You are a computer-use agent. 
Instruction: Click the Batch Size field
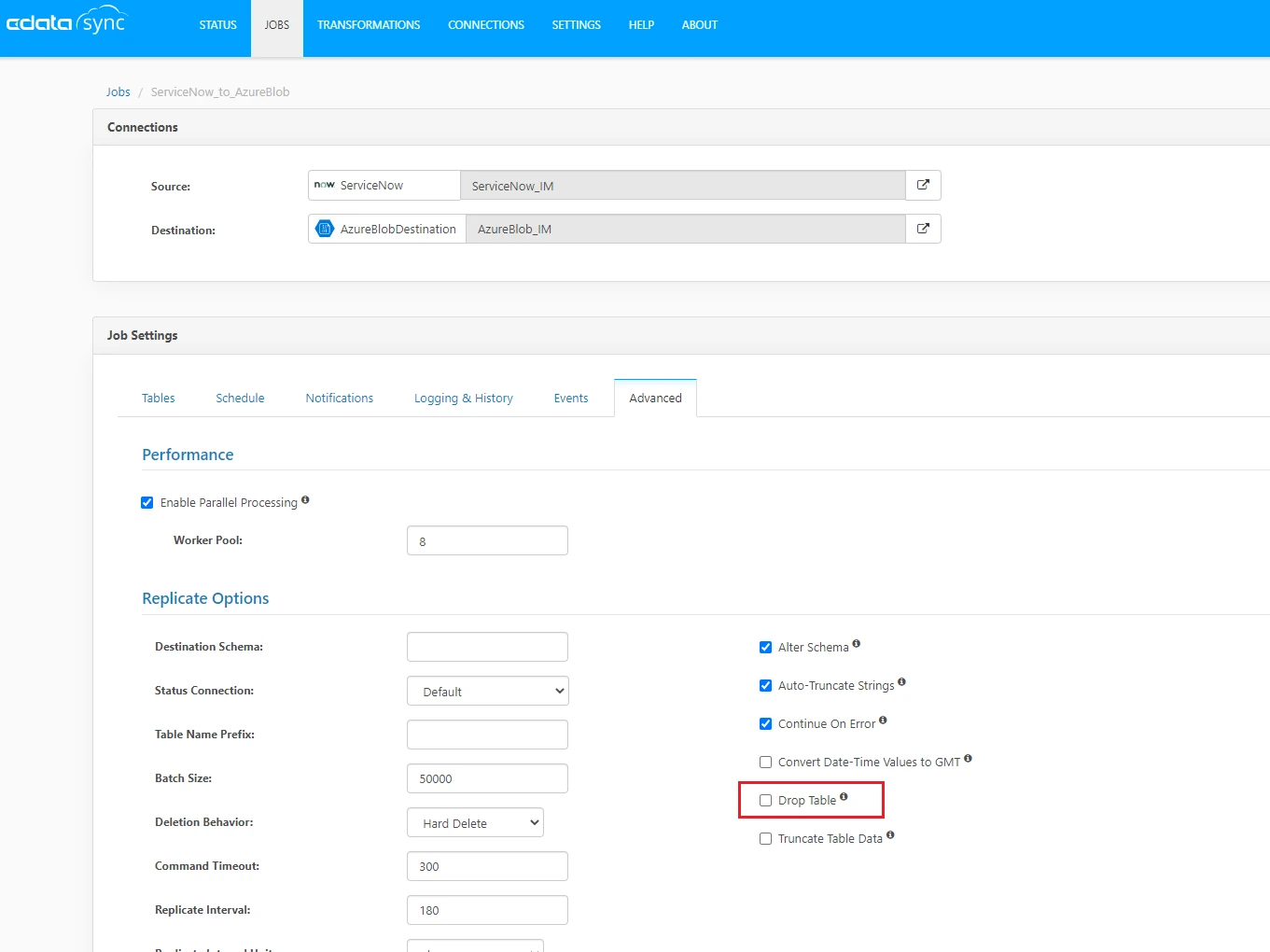tap(488, 778)
